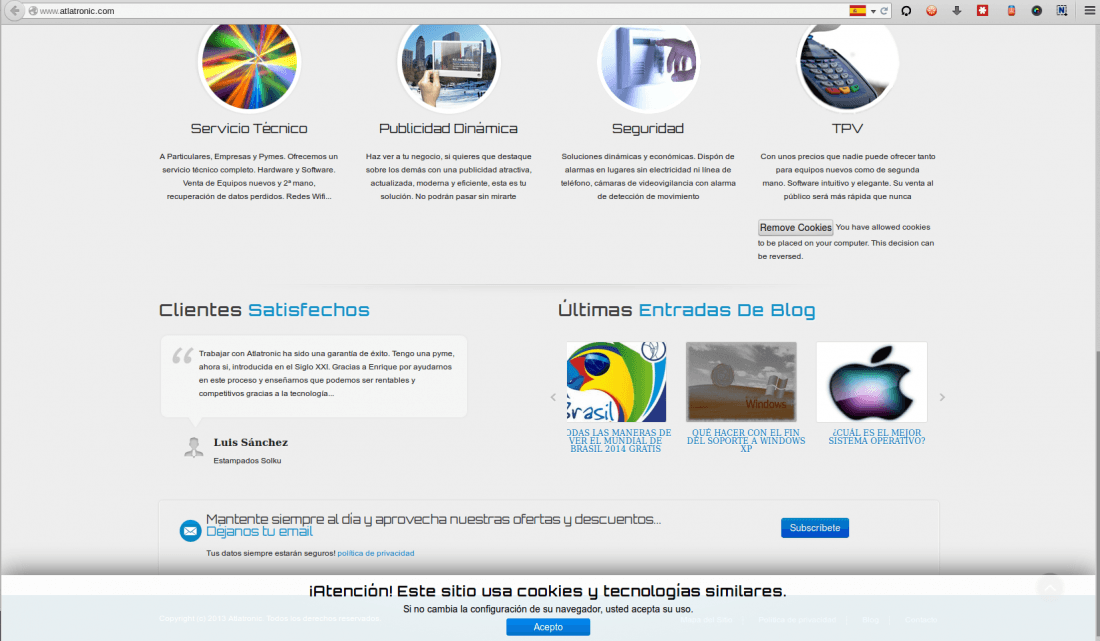Click 'Luis Sánchez' name text
The width and height of the screenshot is (1100, 641).
tap(250, 443)
